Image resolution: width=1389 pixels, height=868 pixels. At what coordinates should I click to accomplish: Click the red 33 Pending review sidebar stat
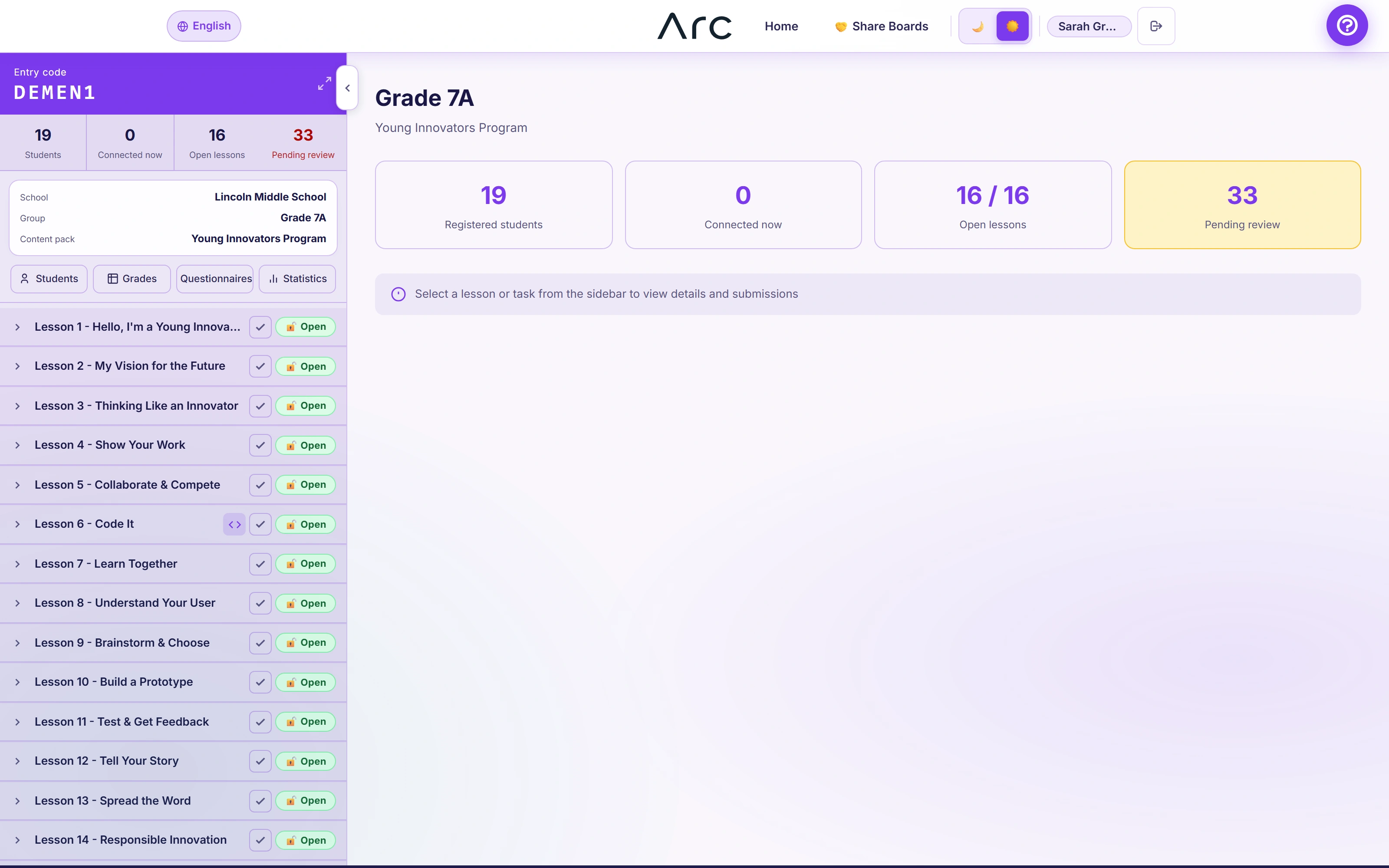[x=303, y=142]
